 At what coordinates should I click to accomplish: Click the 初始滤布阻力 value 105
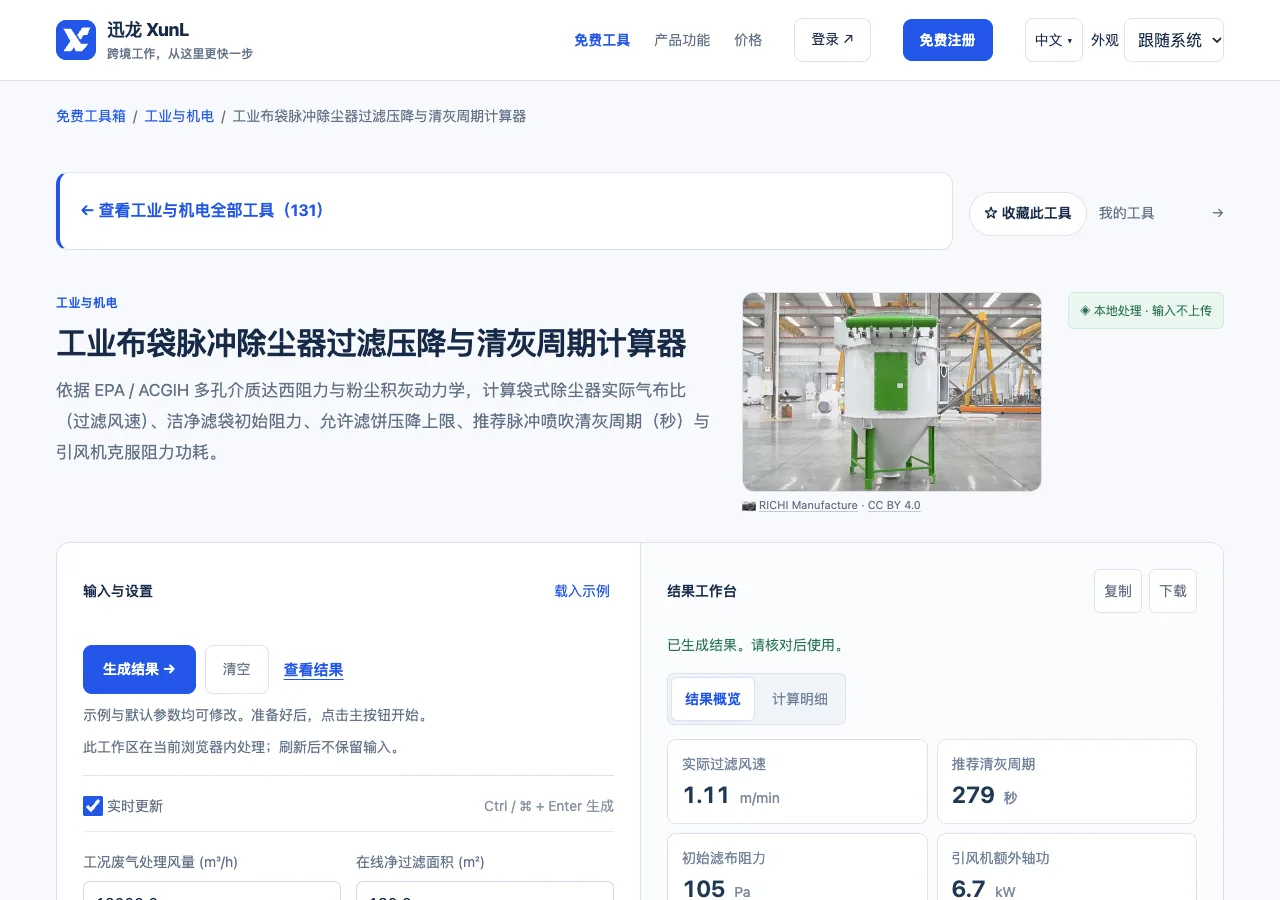point(704,888)
